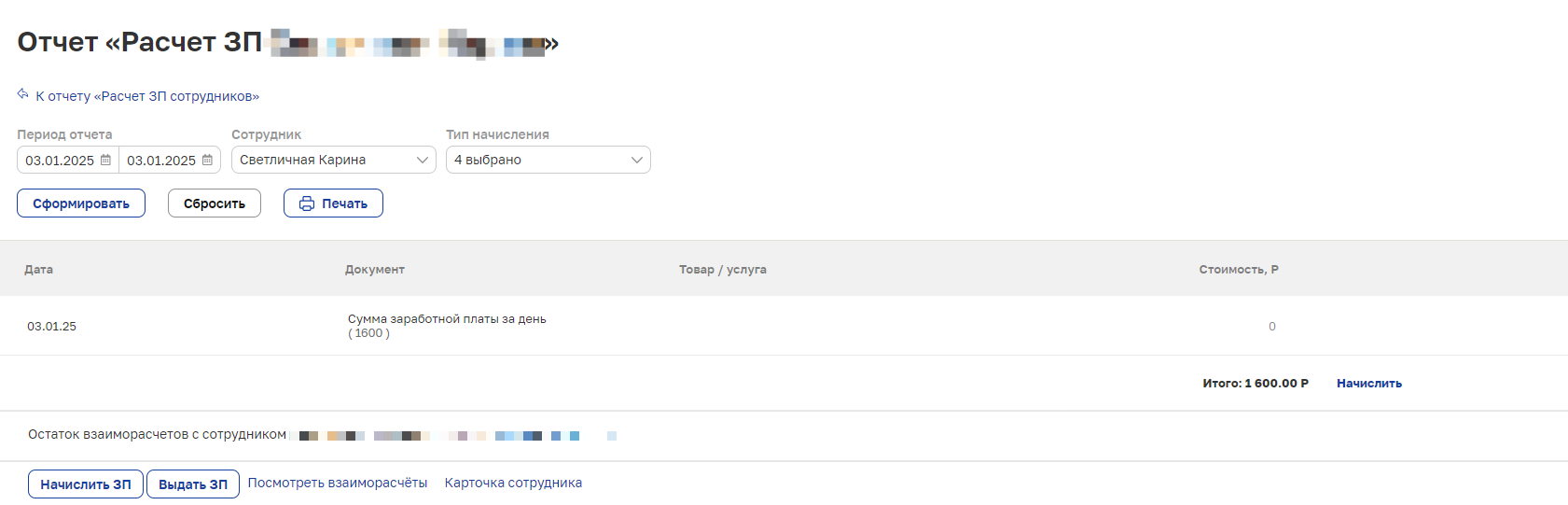Click the printer icon in the Печать button
The height and width of the screenshot is (505, 1568).
(x=307, y=203)
